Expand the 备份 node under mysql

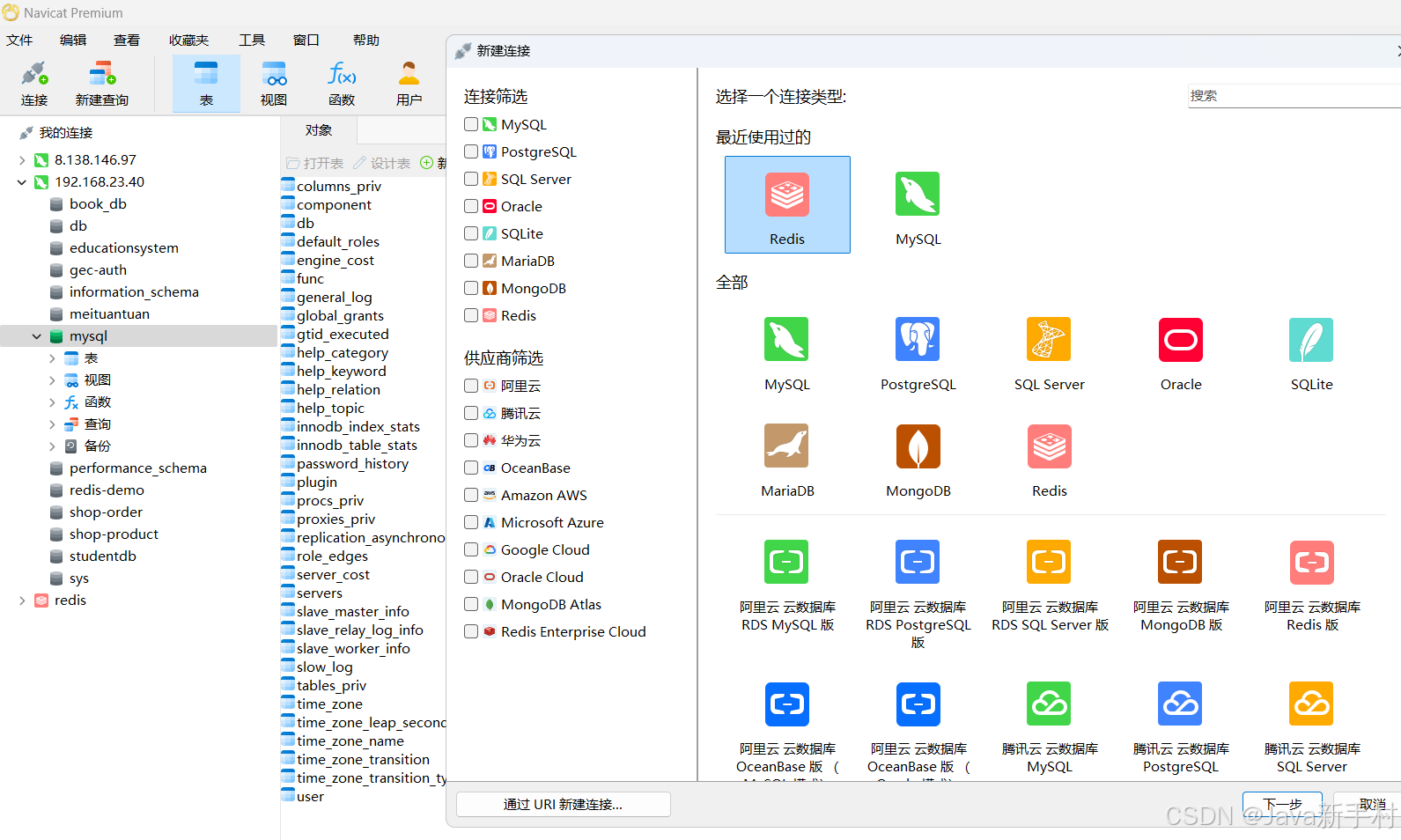[x=52, y=446]
